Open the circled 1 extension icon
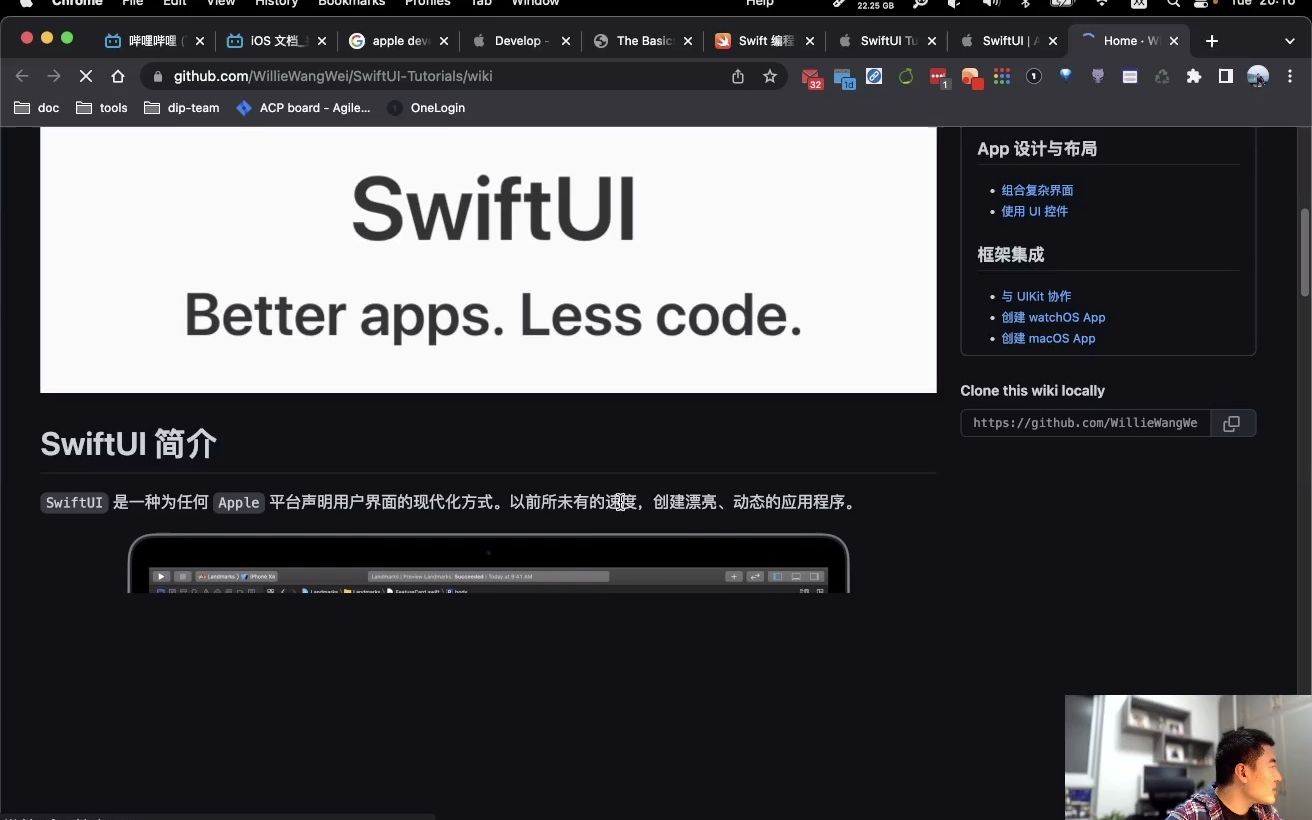Screen dimensions: 1312x820 pyautogui.click(x=1034, y=76)
